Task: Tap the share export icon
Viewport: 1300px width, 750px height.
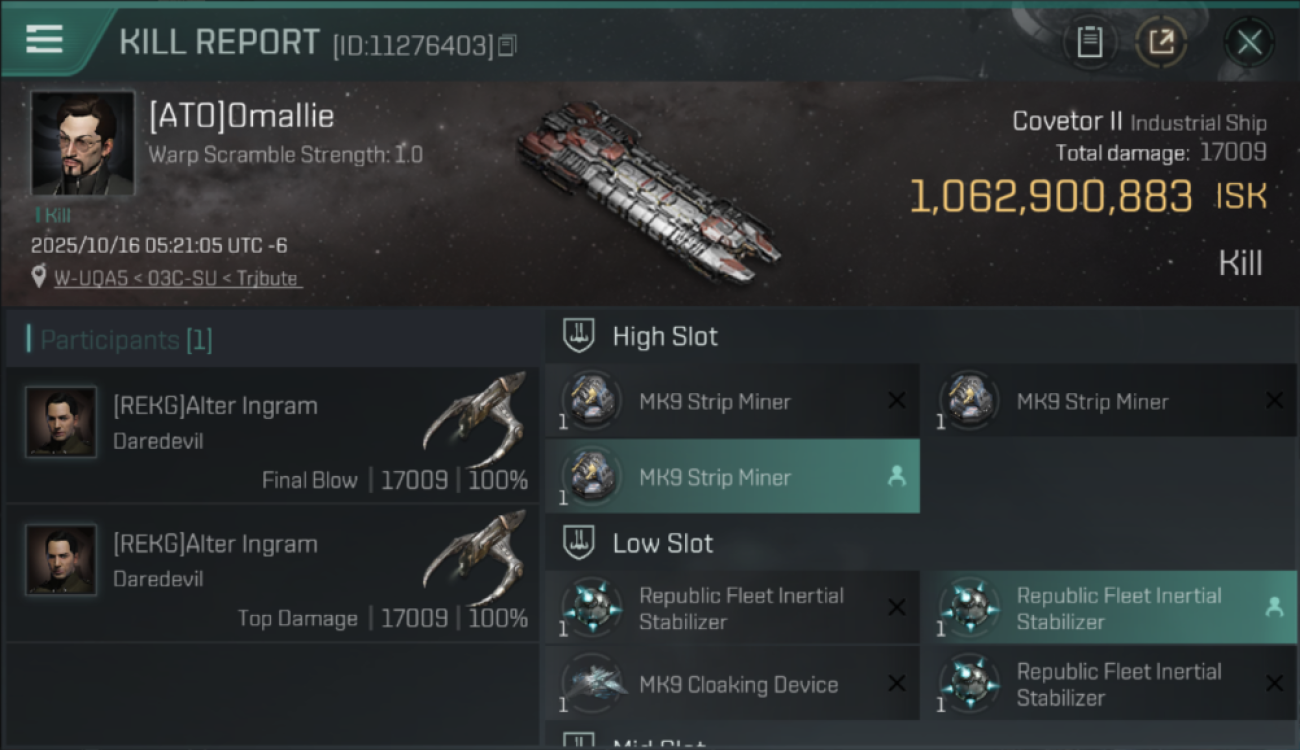Action: pos(1161,42)
